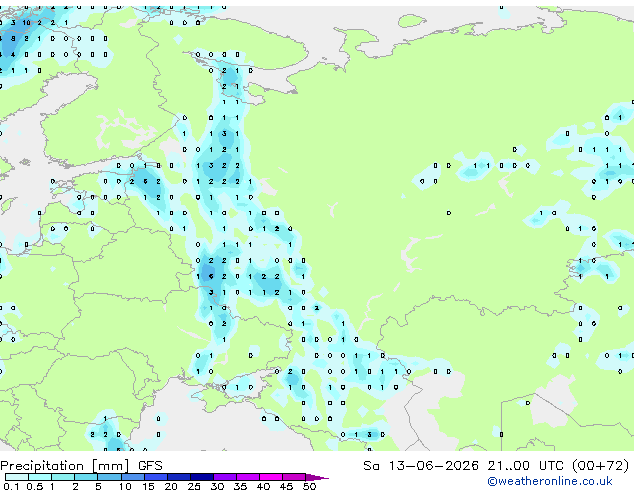Click the legend label 35
Image resolution: width=634 pixels, height=490 pixels.
pyautogui.click(x=240, y=486)
